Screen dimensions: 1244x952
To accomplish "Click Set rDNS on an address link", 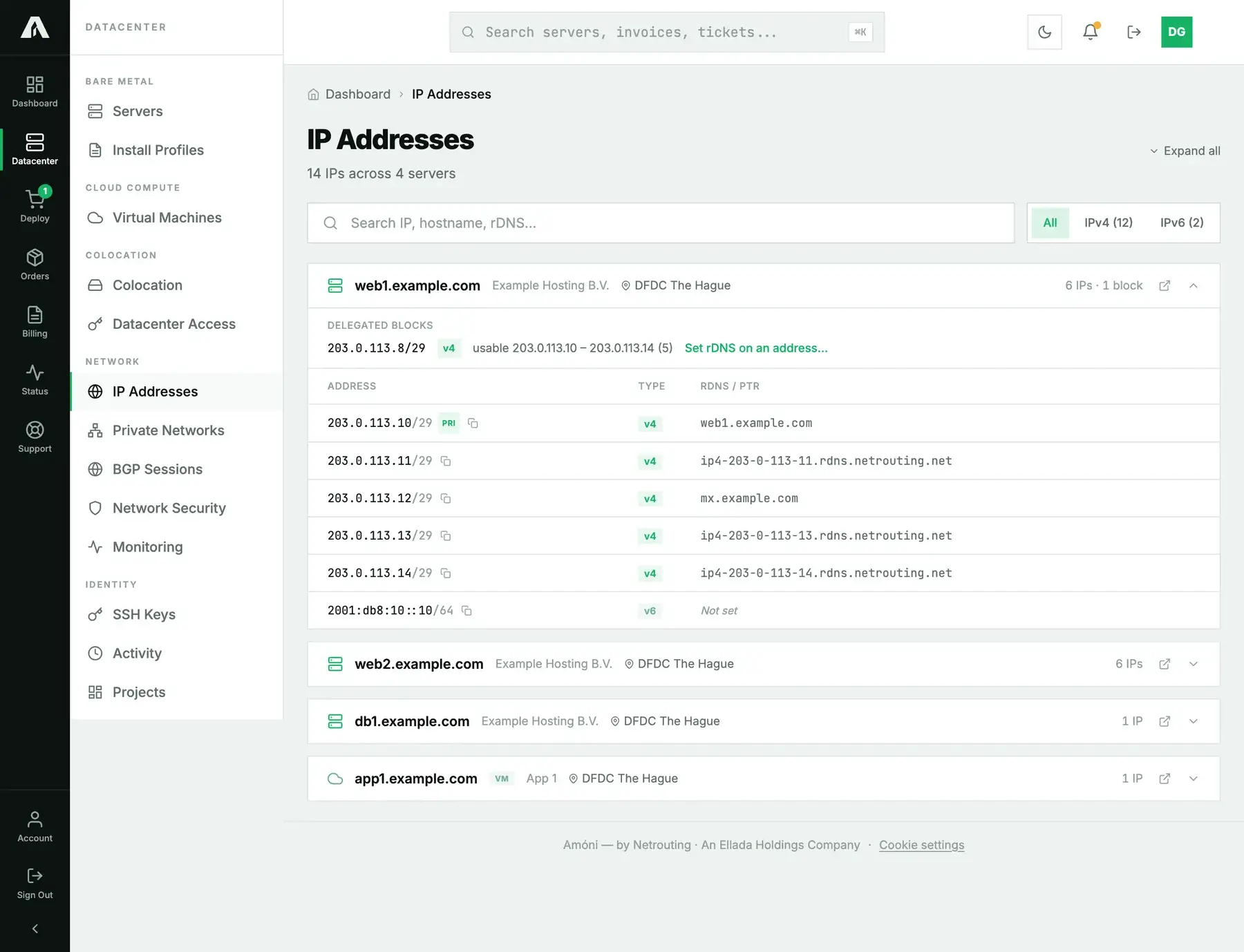I will point(755,348).
